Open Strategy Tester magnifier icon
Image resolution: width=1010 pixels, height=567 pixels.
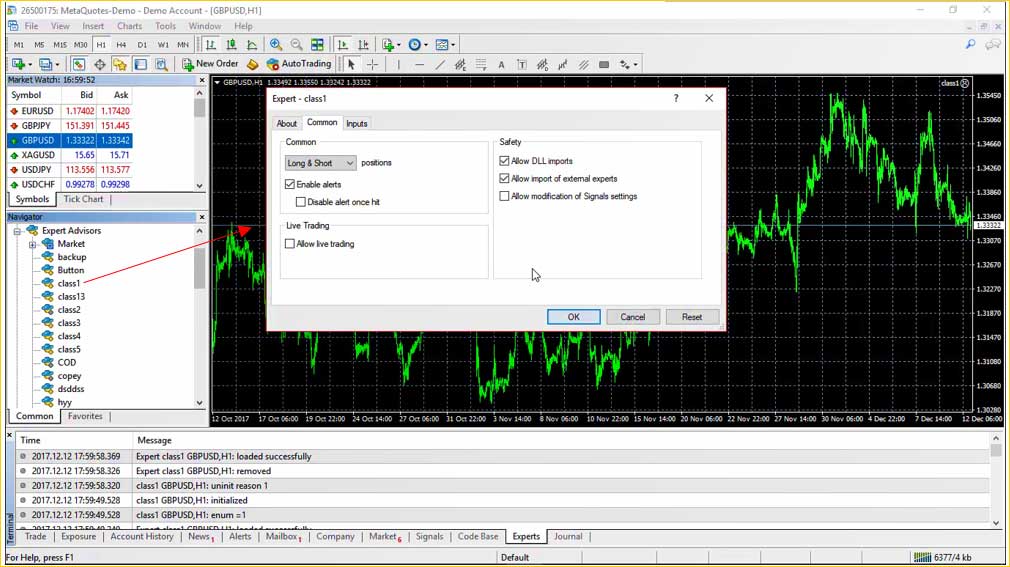161,64
